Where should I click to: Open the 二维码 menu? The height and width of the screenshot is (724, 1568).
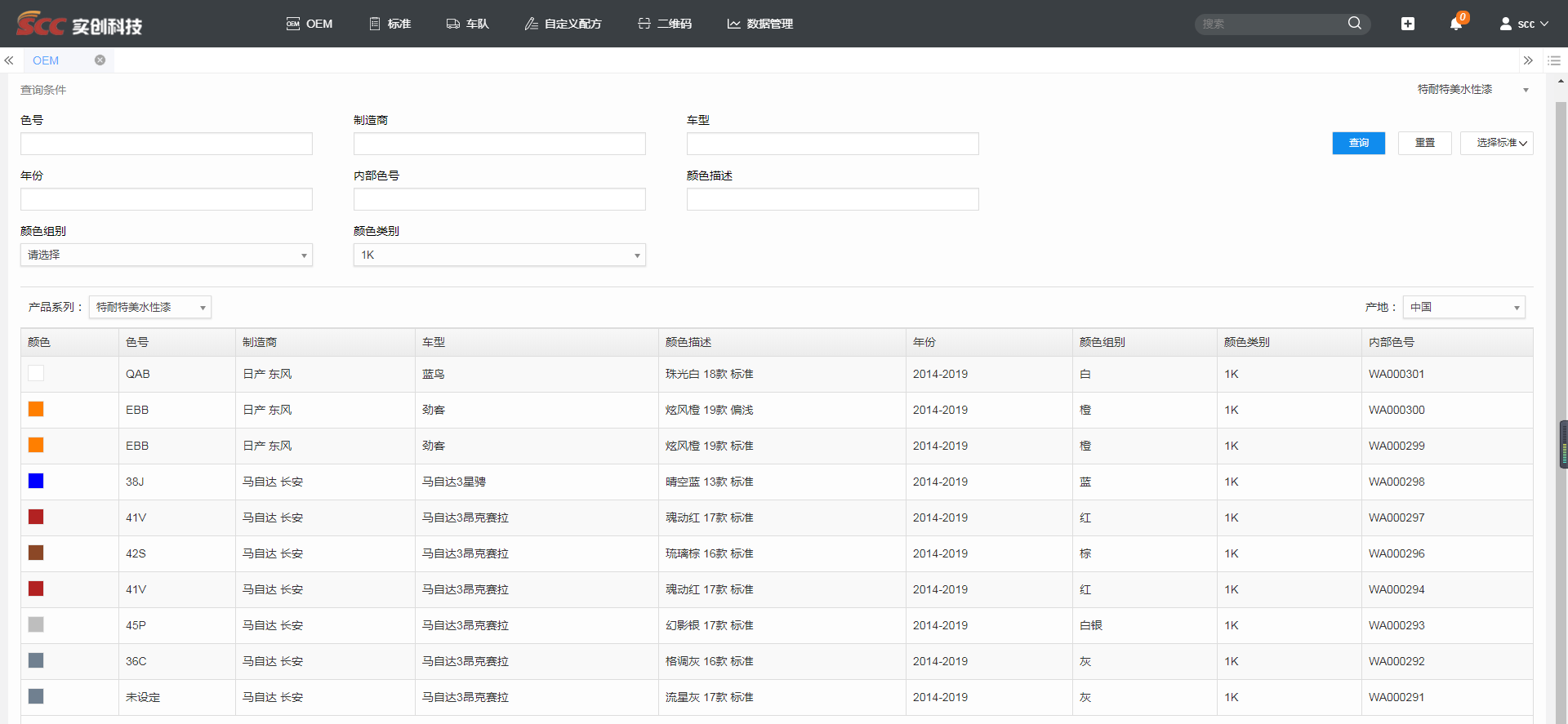point(665,24)
